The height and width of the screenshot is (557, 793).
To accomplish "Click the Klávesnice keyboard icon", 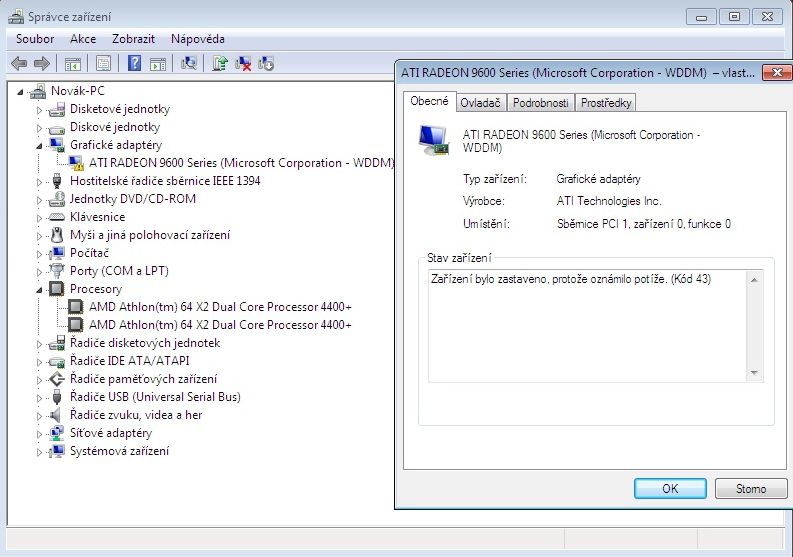I will click(57, 218).
